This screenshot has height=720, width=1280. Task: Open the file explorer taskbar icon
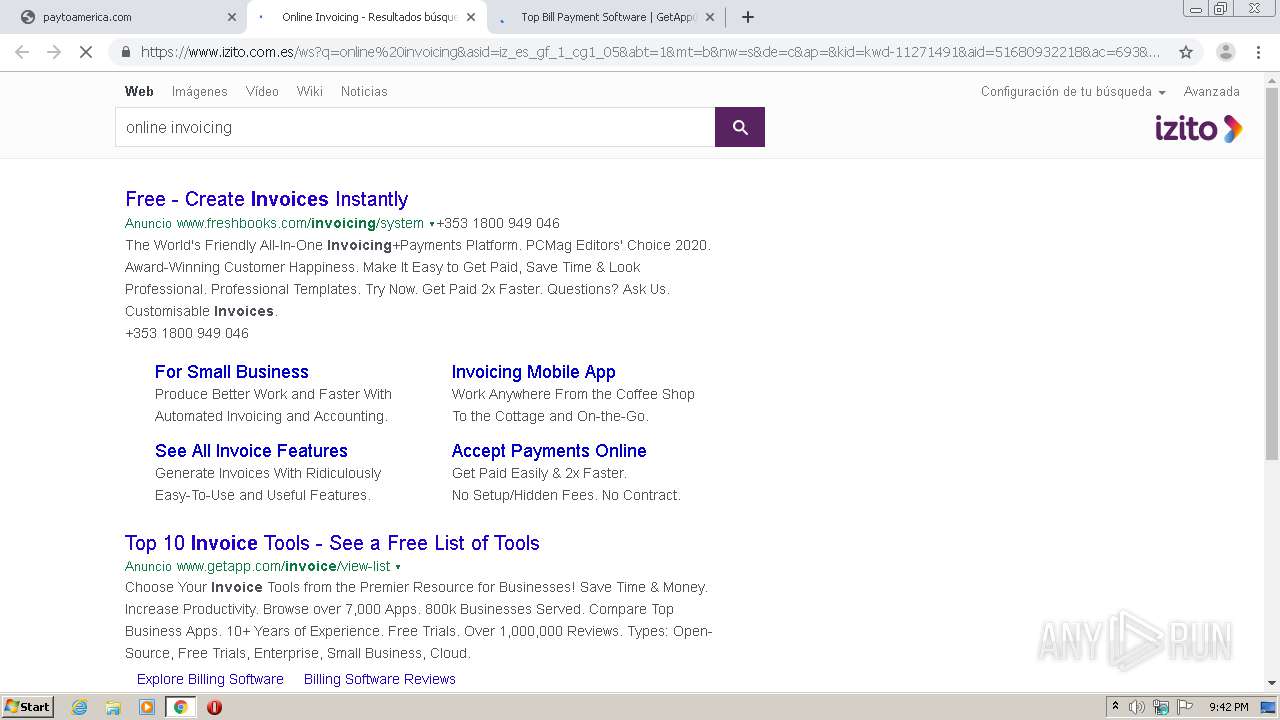[113, 707]
